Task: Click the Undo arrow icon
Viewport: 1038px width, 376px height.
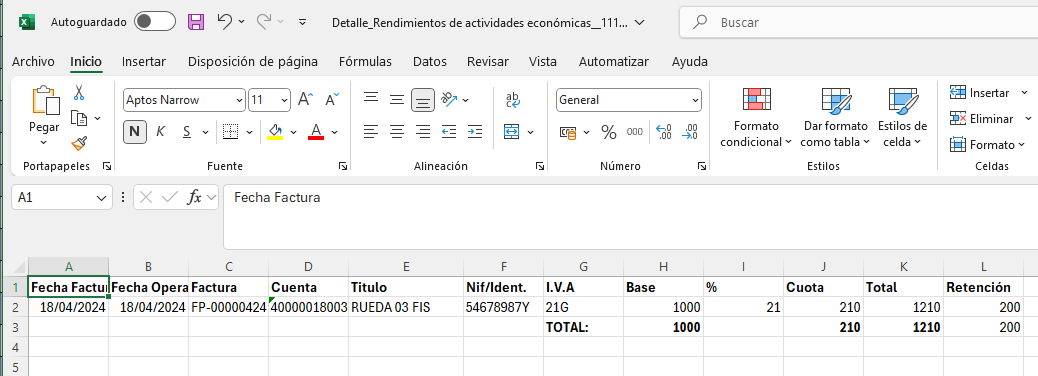Action: 225,22
